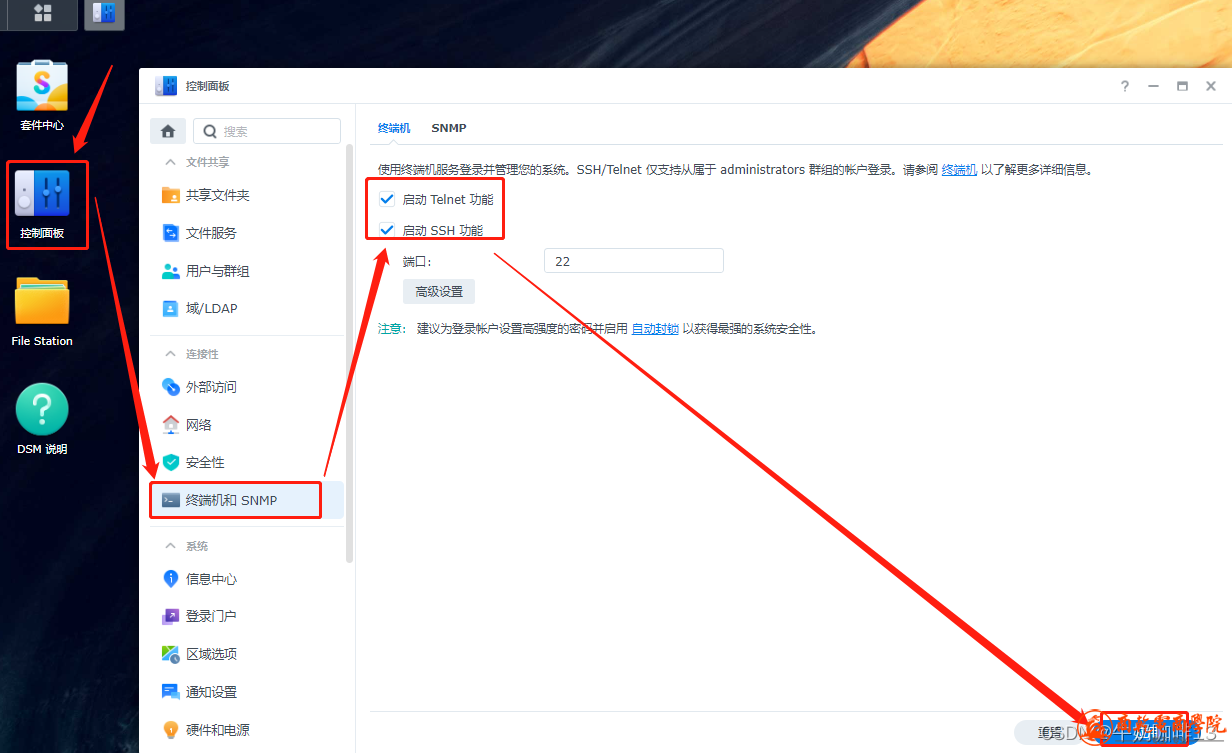Toggle 启动 SSH 功能 checkbox
Screen dimensions: 1232x753
click(x=387, y=231)
